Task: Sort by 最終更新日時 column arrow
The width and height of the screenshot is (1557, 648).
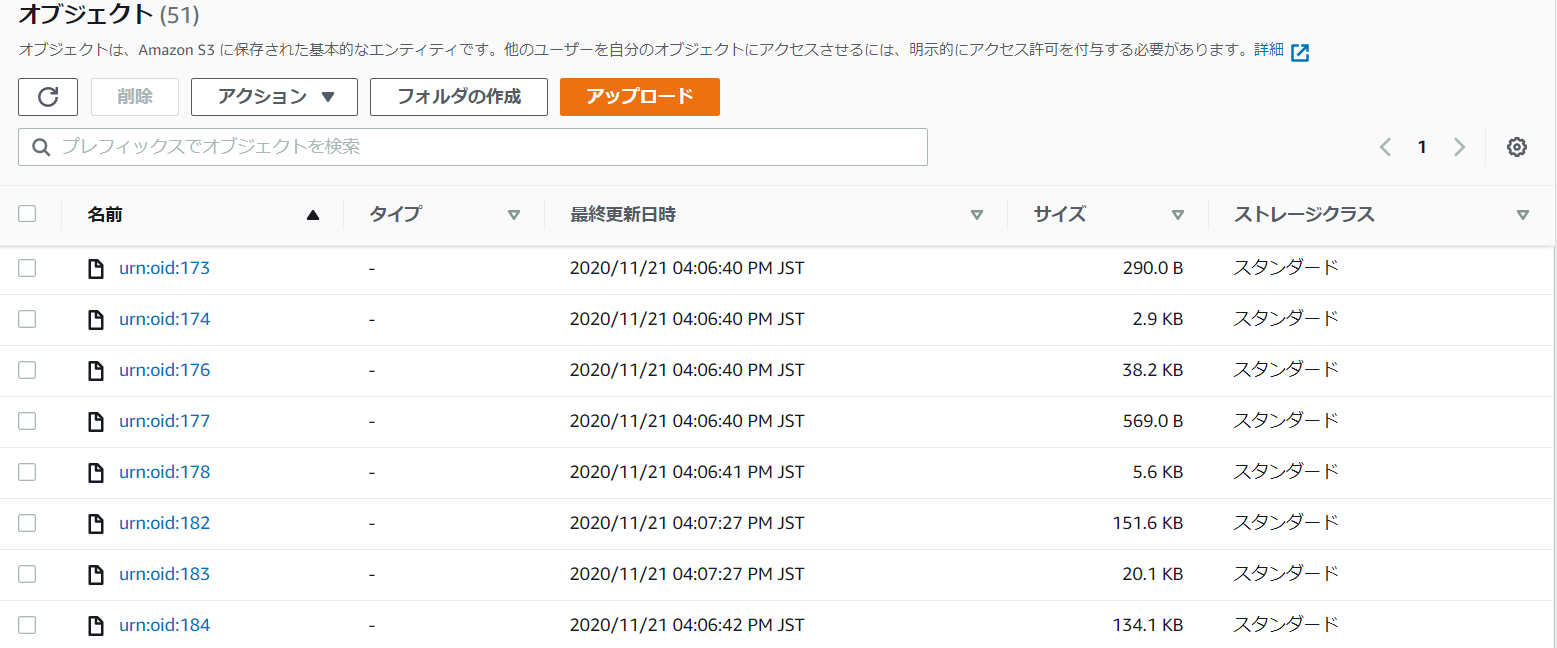Action: (977, 214)
